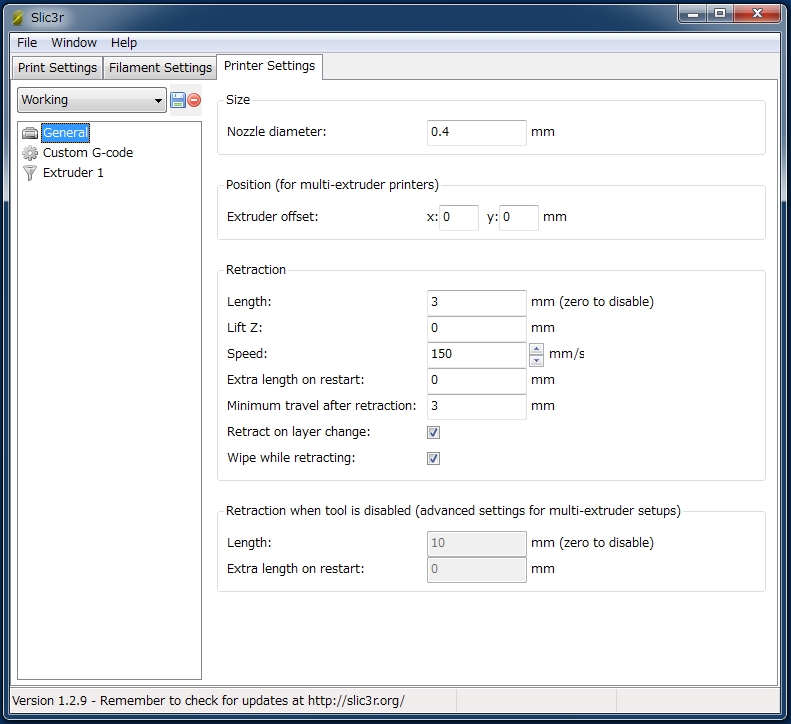Viewport: 791px width, 724px height.
Task: Switch to the Print Settings tab
Action: point(57,68)
